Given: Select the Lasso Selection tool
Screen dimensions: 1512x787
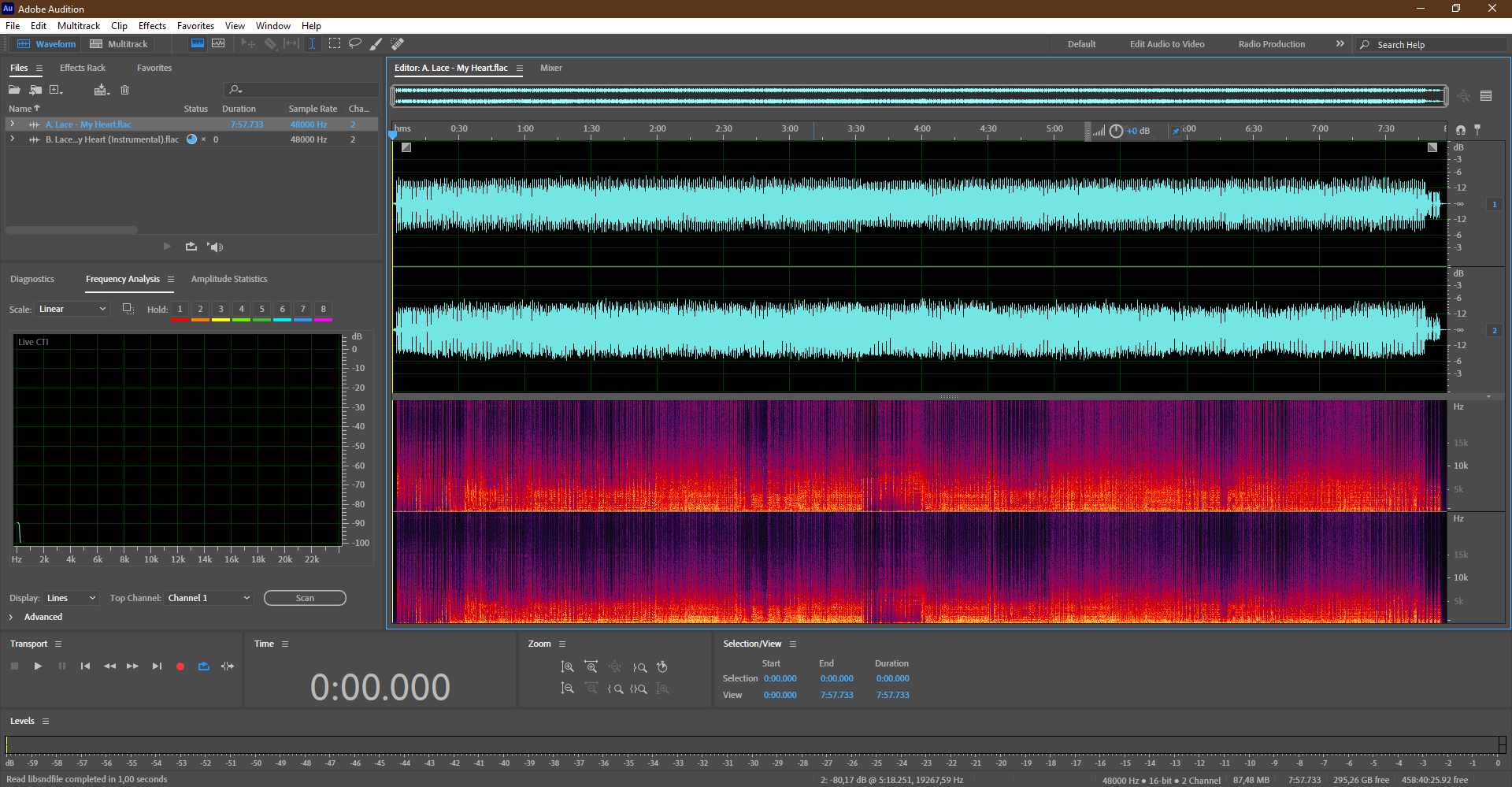Looking at the screenshot, I should [x=355, y=44].
